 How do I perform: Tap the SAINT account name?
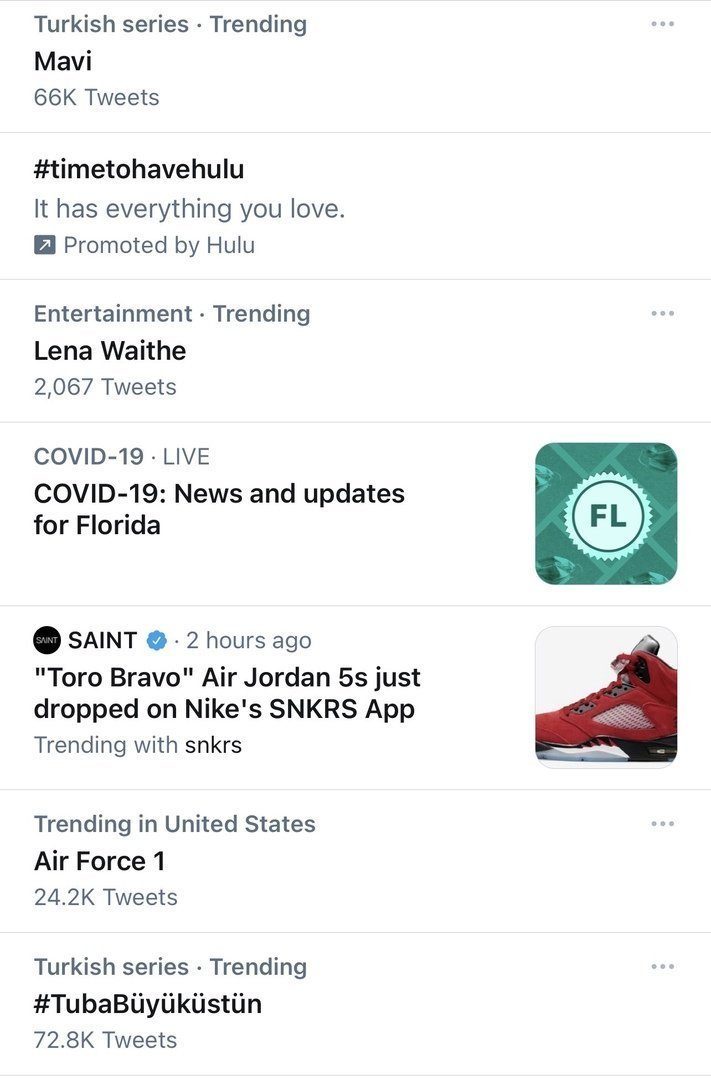coord(102,640)
